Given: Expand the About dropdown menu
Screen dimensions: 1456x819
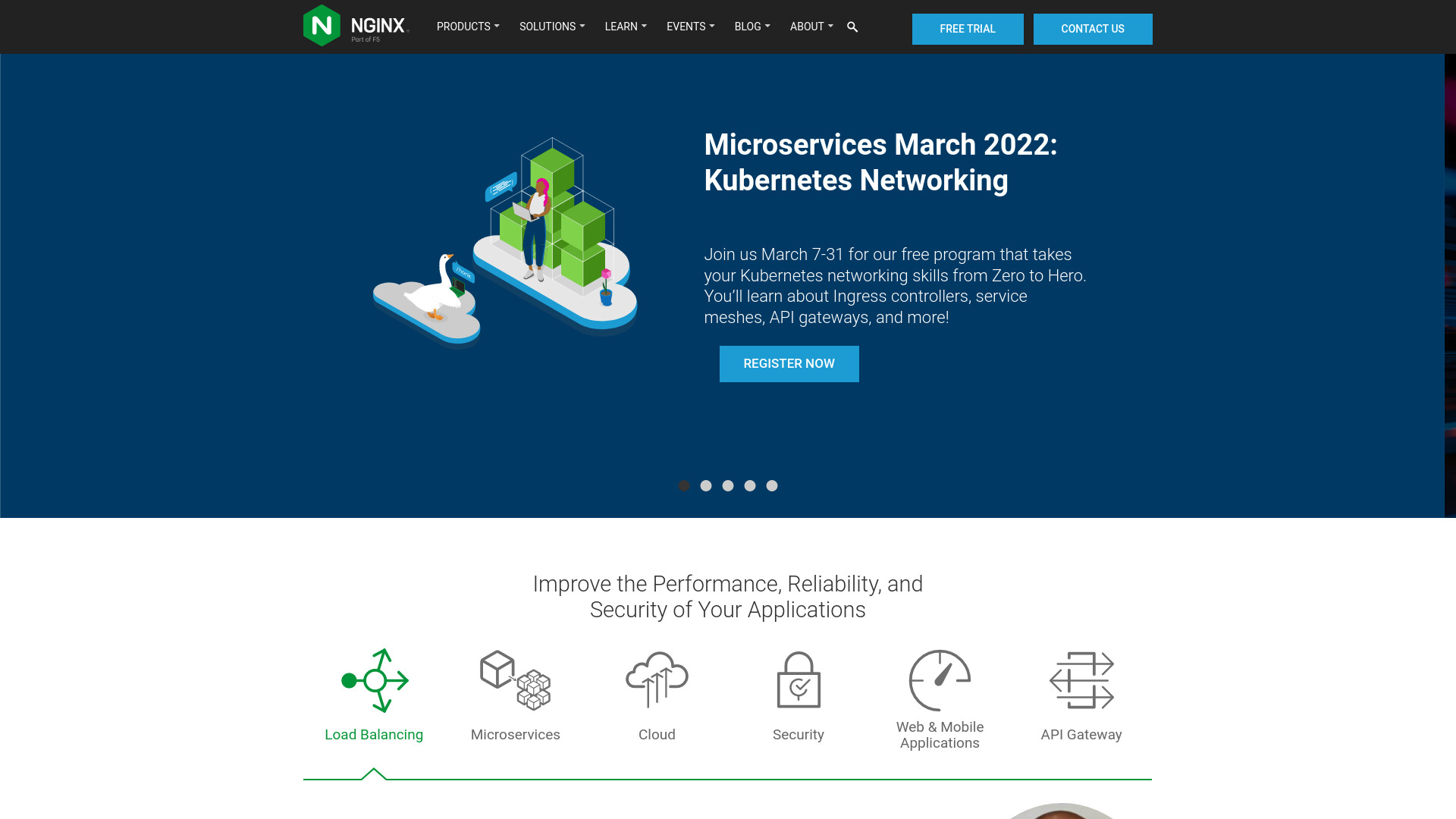Looking at the screenshot, I should (x=811, y=27).
